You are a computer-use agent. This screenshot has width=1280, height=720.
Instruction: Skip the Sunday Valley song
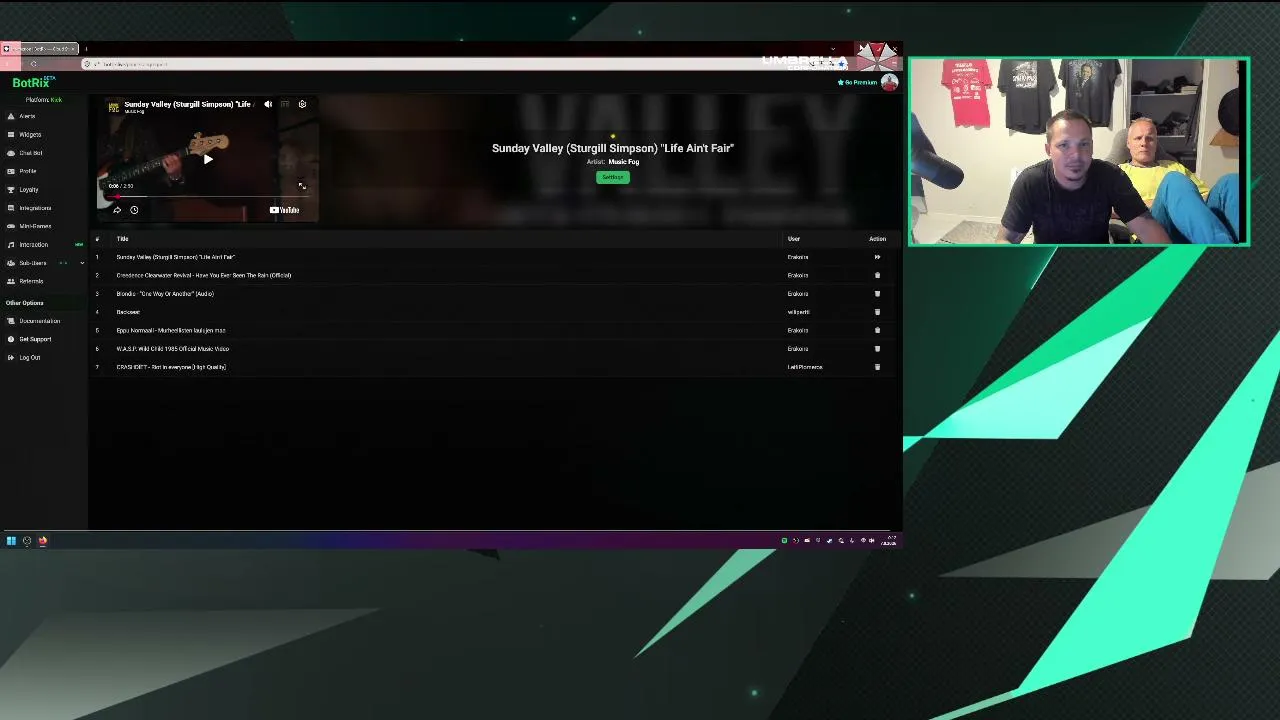click(x=877, y=257)
